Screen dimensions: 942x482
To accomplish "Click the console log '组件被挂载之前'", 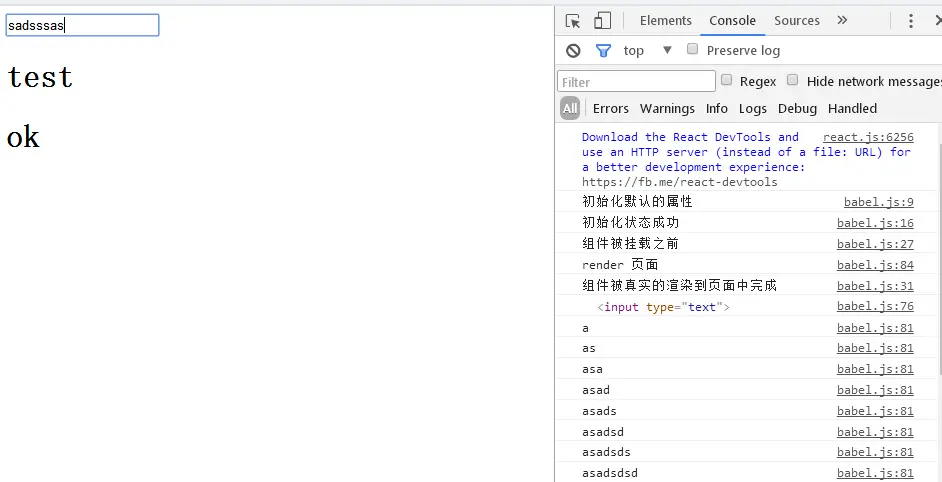I will (x=630, y=244).
